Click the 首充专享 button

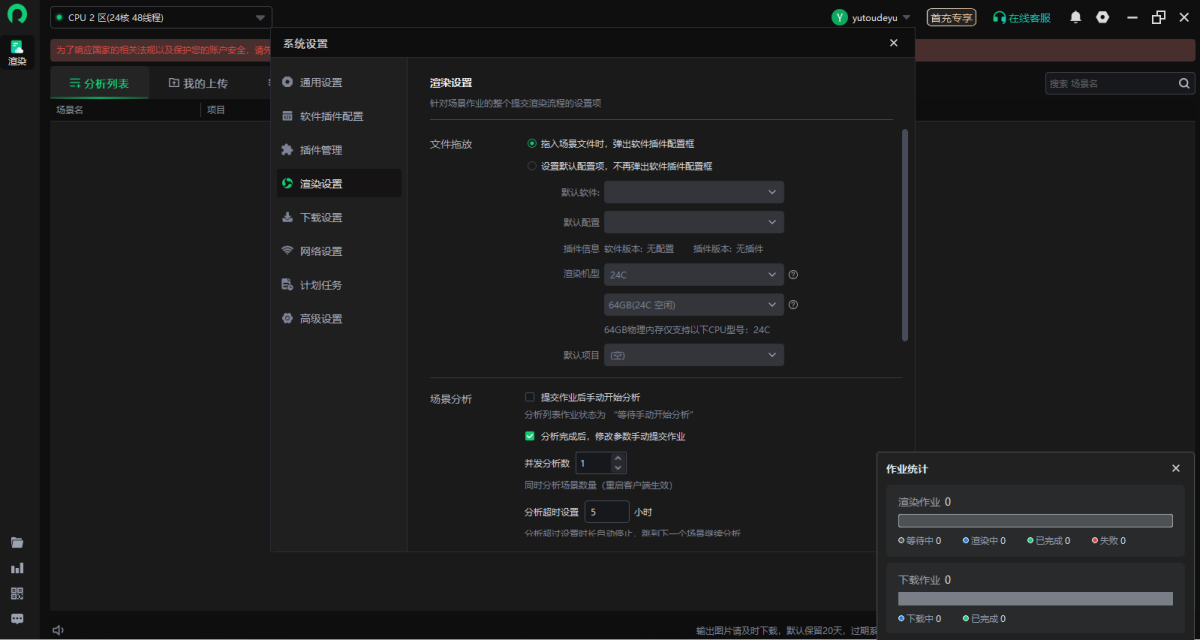click(x=951, y=17)
